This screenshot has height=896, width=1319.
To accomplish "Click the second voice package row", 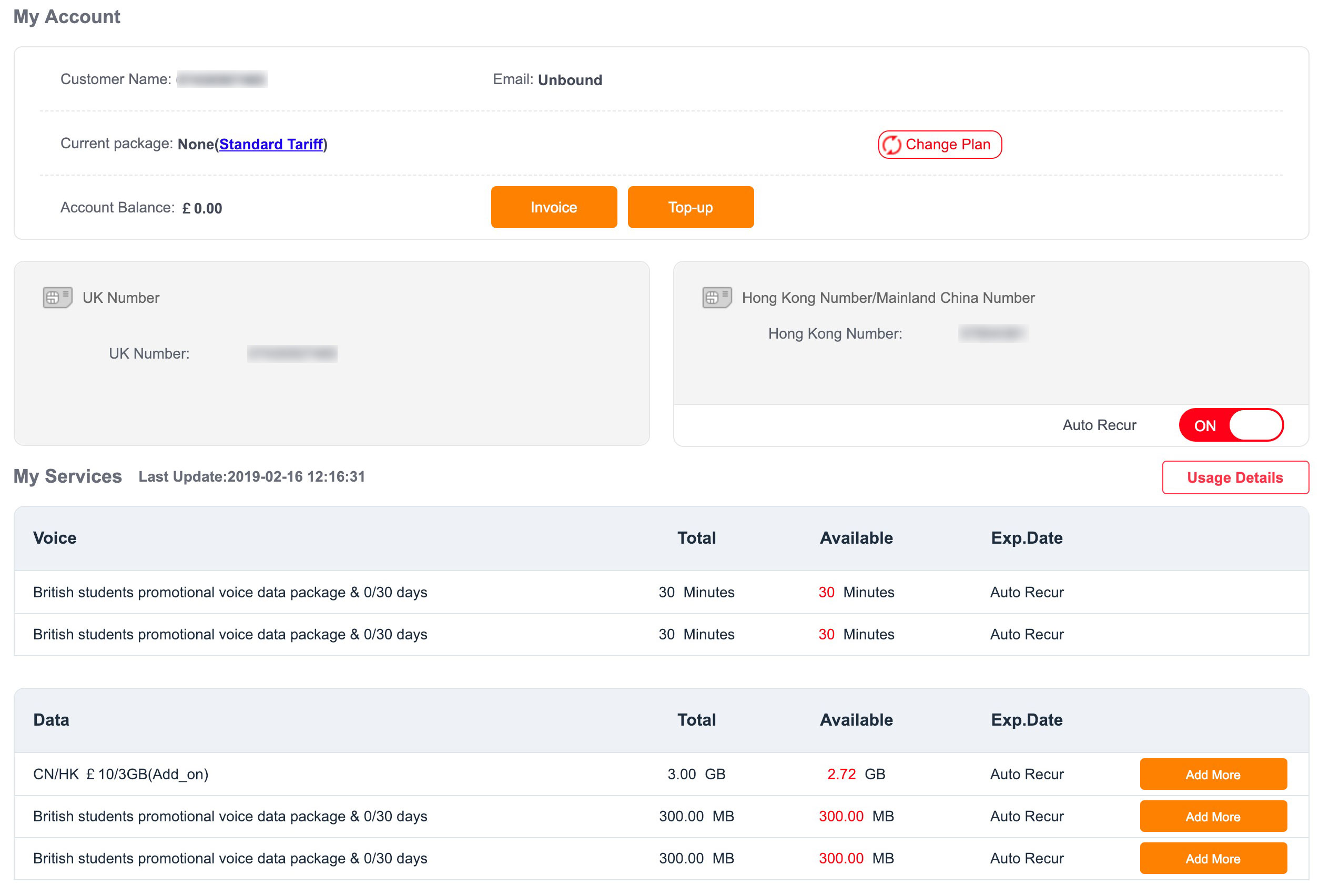I will (230, 634).
